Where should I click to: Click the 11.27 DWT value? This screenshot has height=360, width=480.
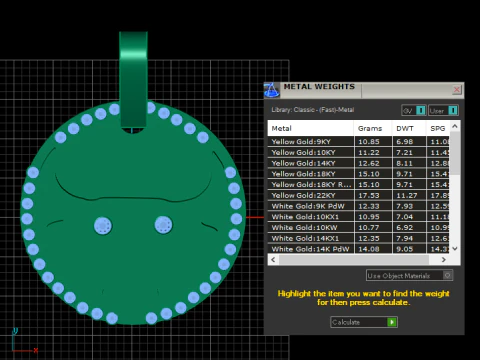pyautogui.click(x=406, y=195)
